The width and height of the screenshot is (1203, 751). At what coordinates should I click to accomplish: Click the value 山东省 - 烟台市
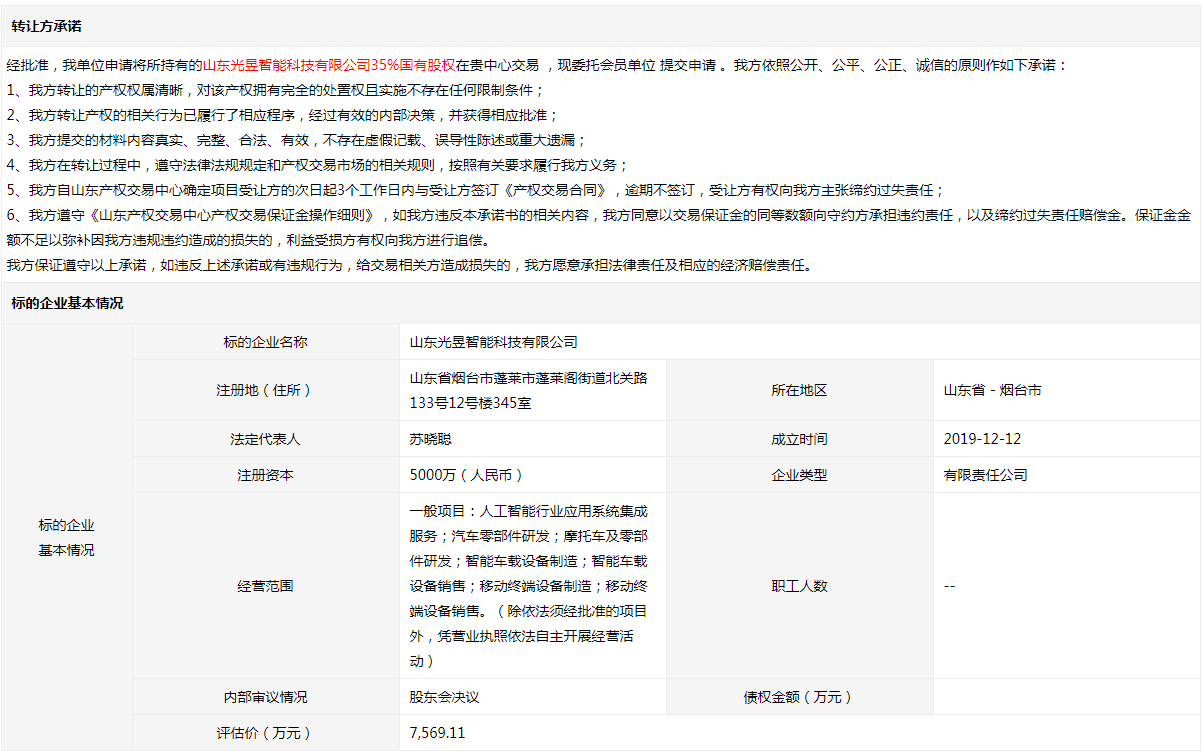[x=992, y=390]
